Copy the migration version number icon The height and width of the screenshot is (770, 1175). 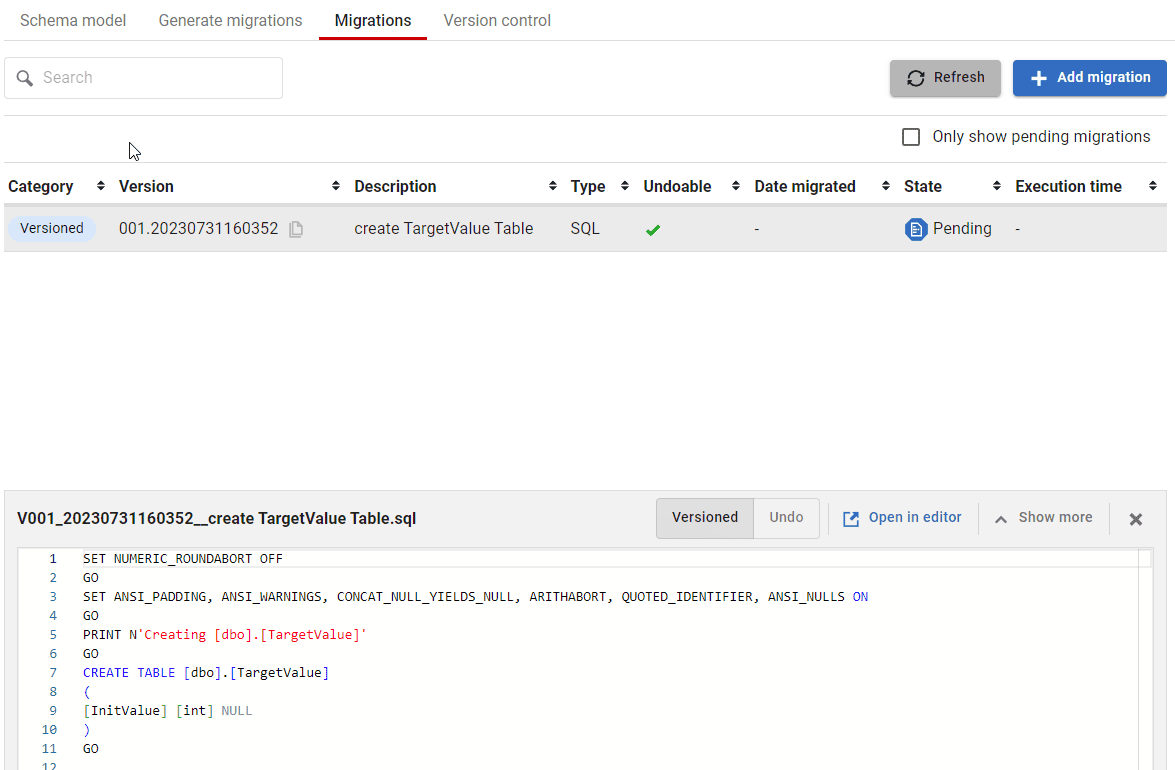click(x=296, y=229)
